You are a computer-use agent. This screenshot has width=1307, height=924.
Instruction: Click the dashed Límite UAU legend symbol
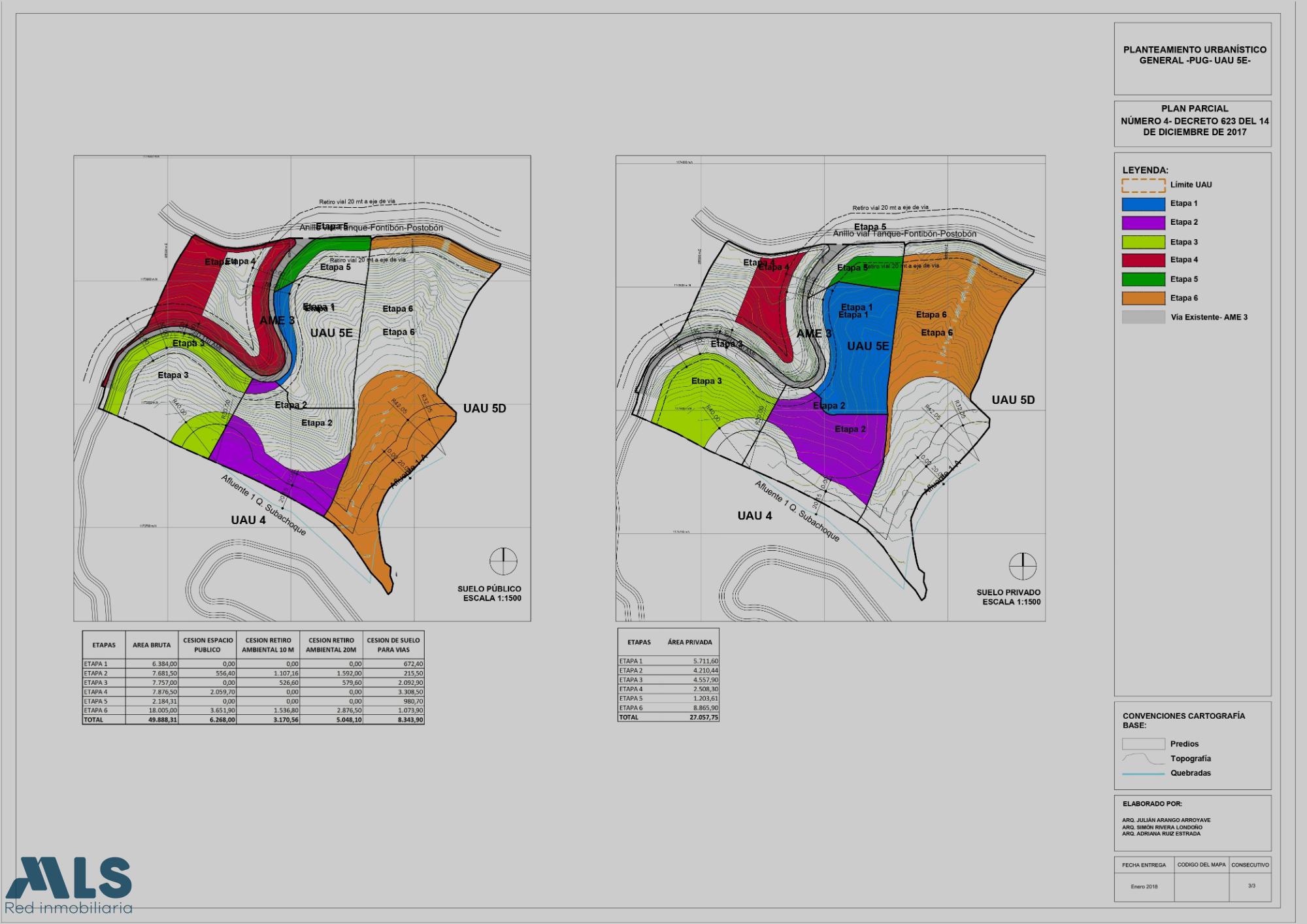pyautogui.click(x=1143, y=185)
